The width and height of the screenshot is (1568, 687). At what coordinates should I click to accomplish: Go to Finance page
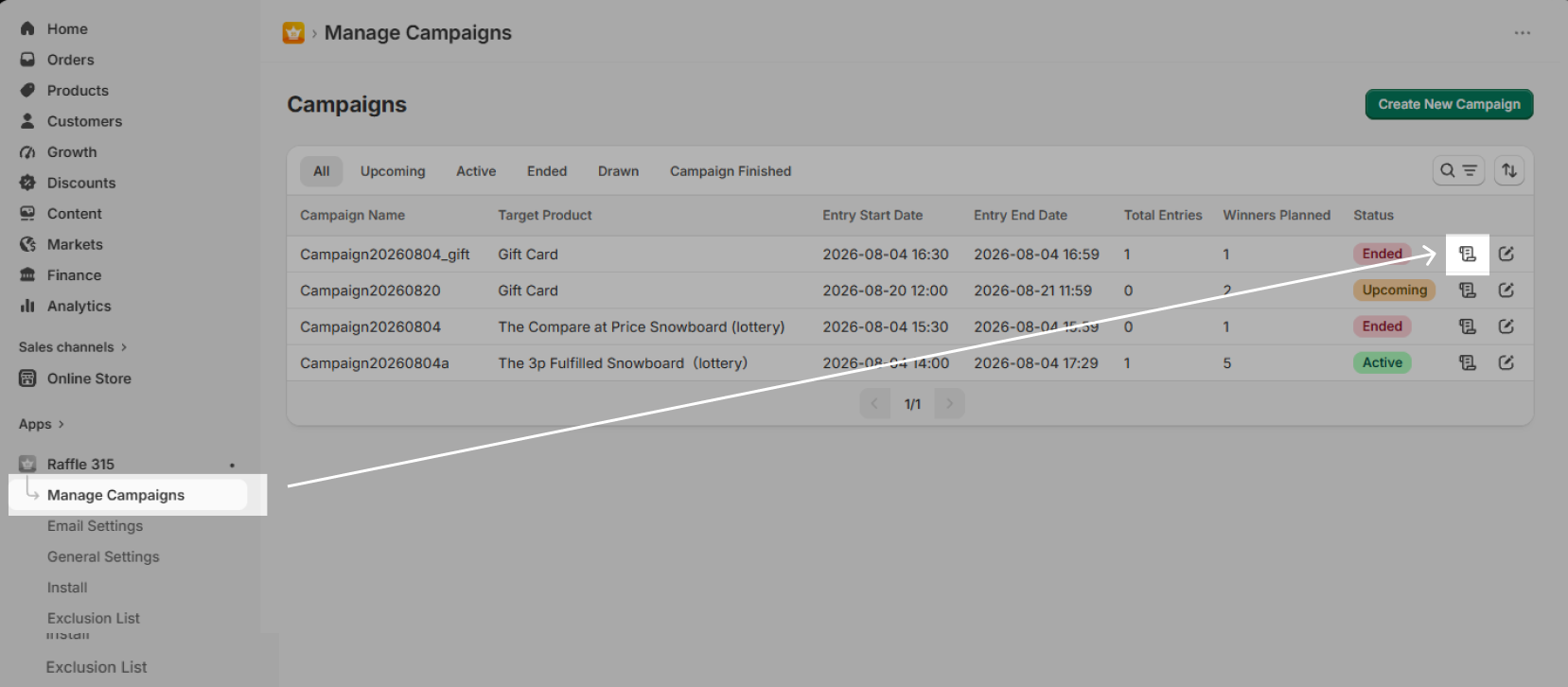[74, 275]
